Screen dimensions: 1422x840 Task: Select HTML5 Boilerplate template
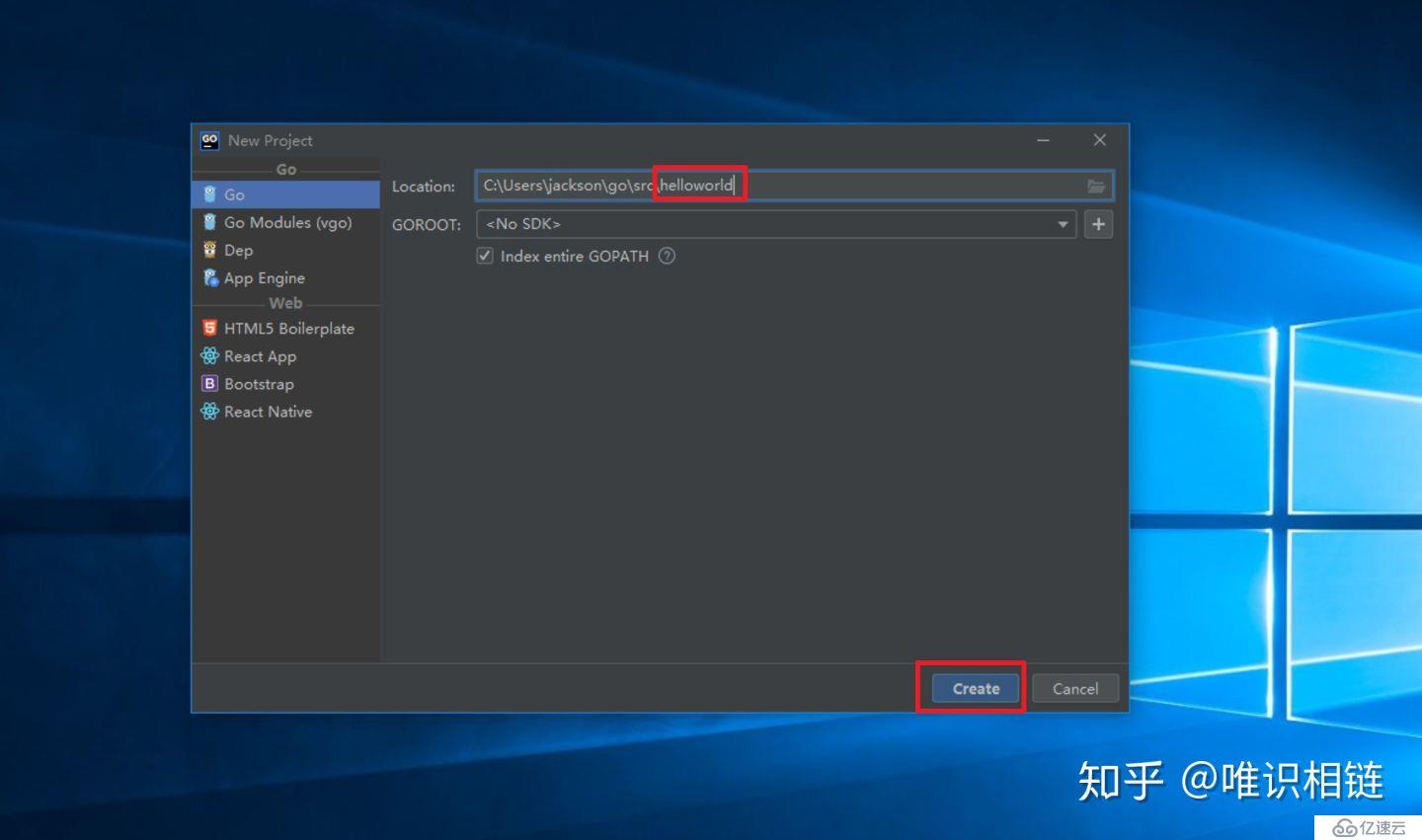coord(285,328)
